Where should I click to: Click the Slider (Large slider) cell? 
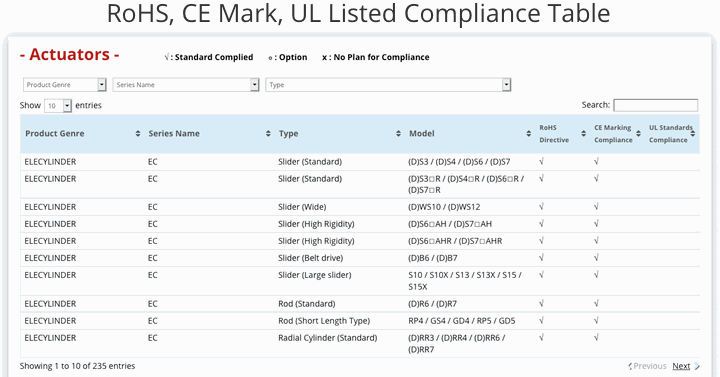[x=315, y=275]
